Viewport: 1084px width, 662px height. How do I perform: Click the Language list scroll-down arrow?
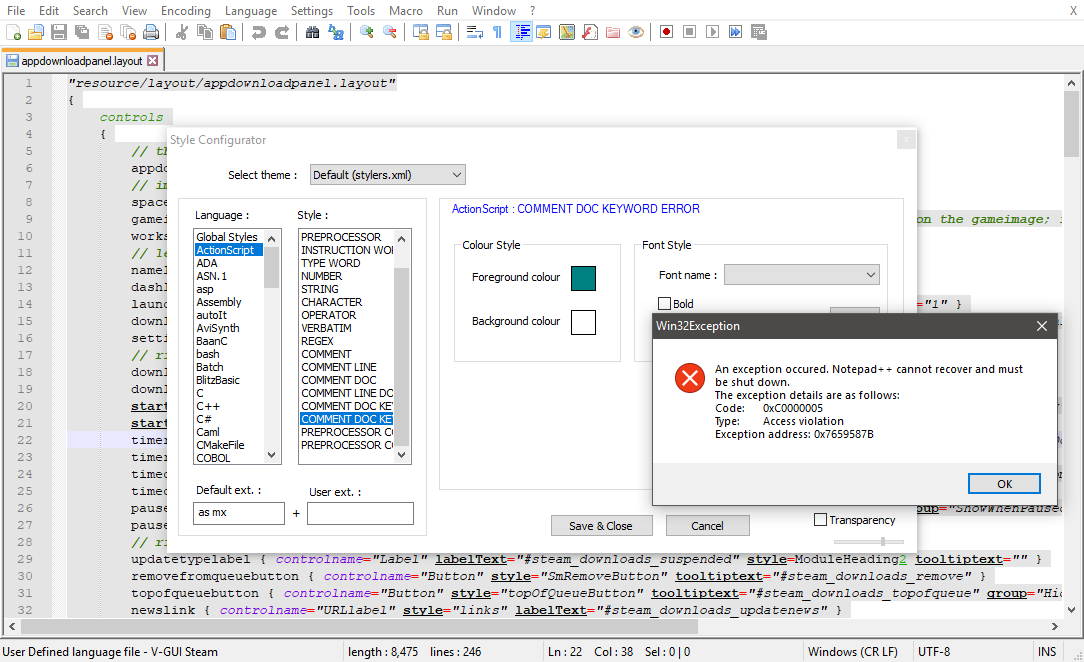pos(272,455)
